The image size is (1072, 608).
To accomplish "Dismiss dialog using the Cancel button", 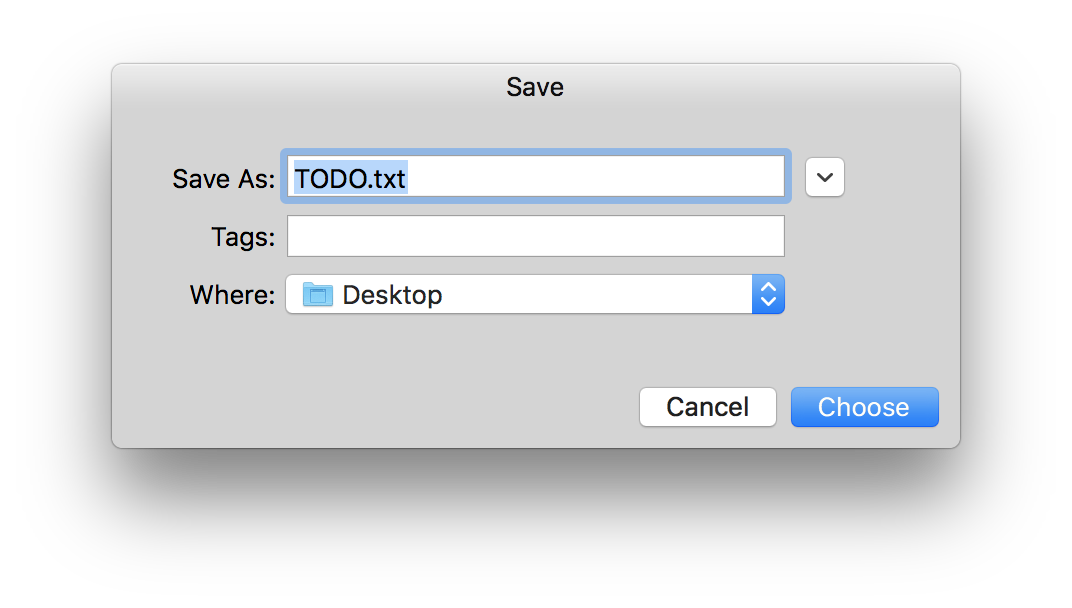I will (708, 407).
